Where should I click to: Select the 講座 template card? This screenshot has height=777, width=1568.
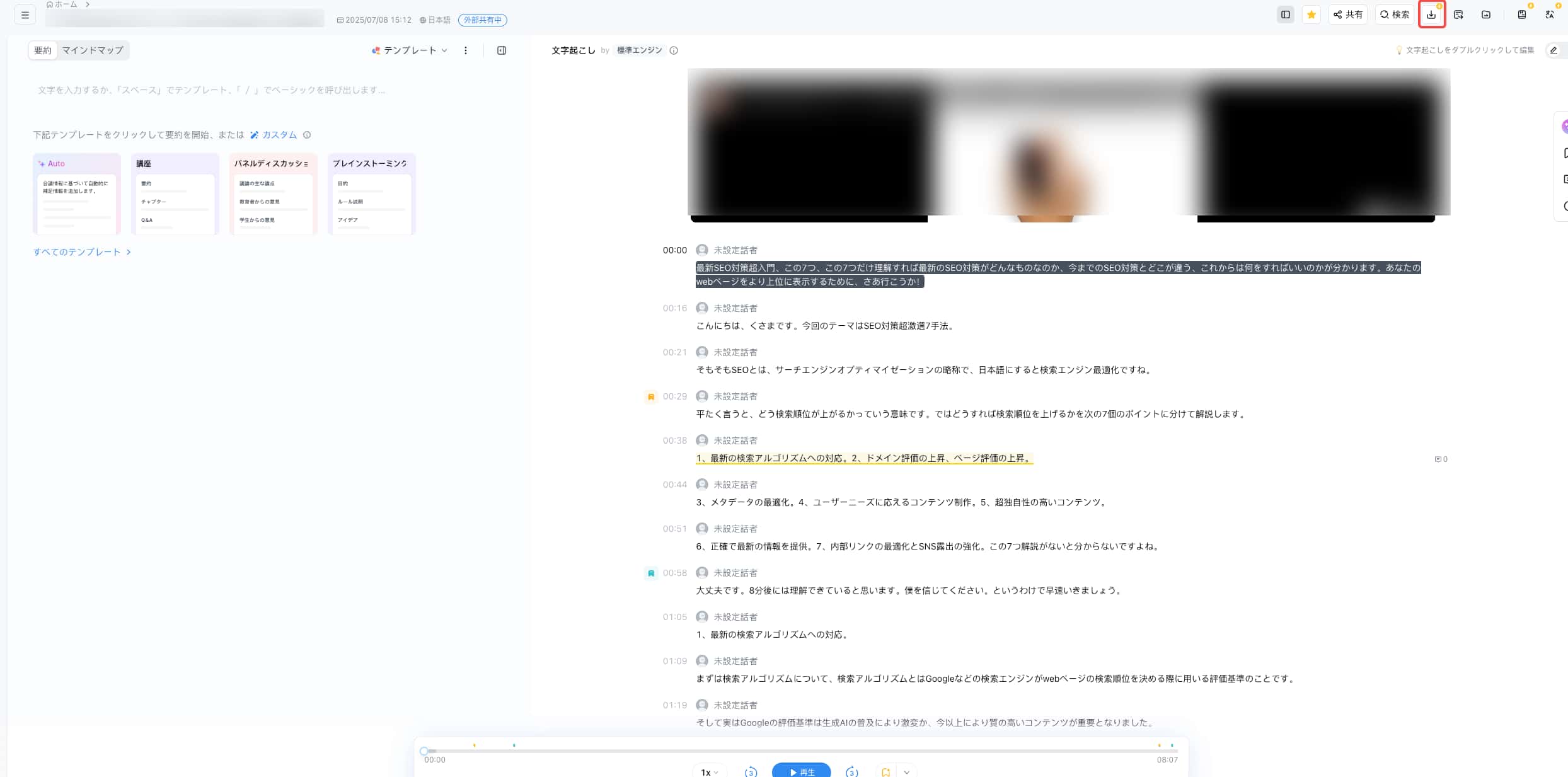pos(175,194)
